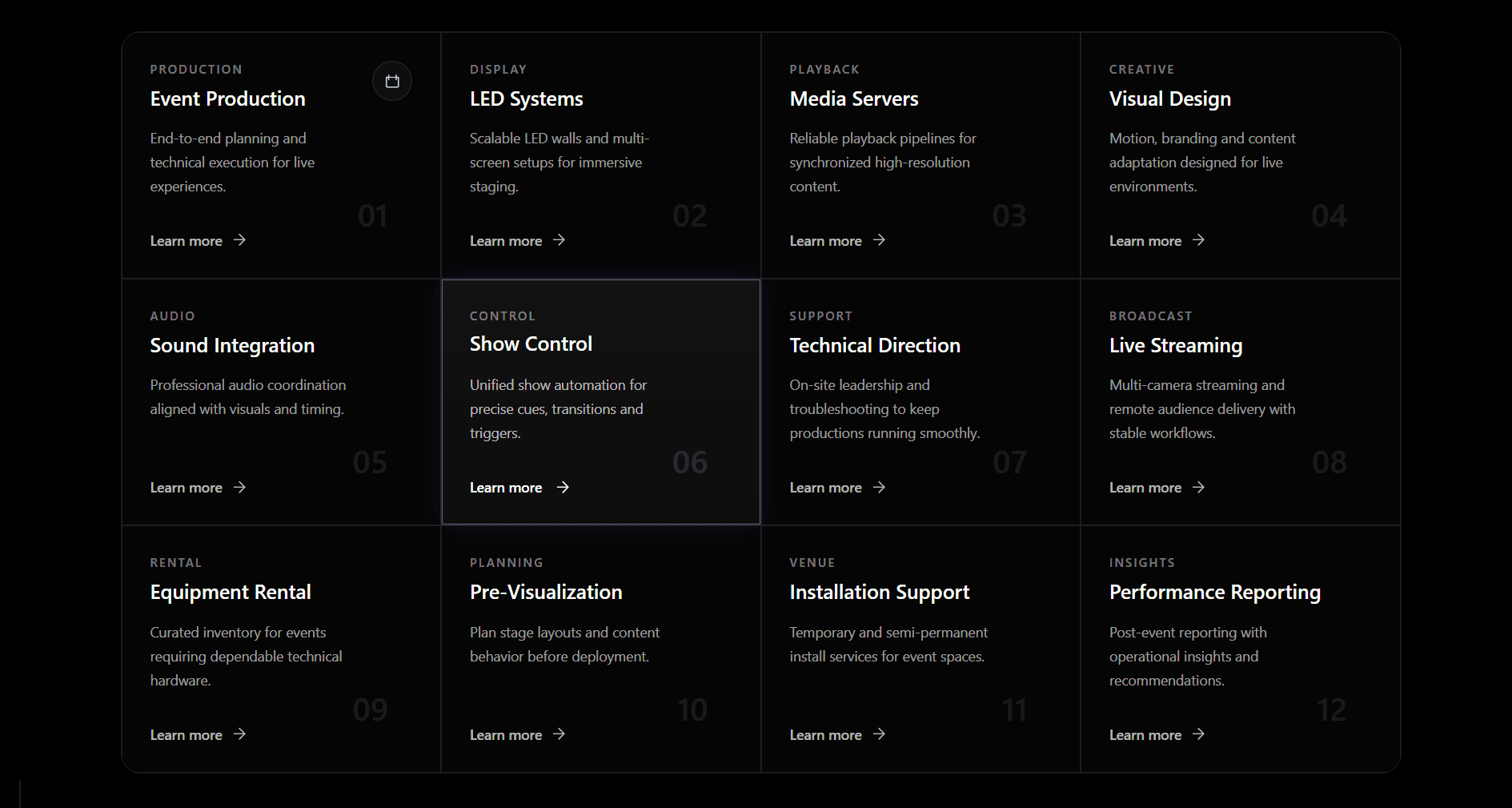This screenshot has height=808, width=1512.
Task: Follow Learn more link for Media Servers
Action: 825,241
